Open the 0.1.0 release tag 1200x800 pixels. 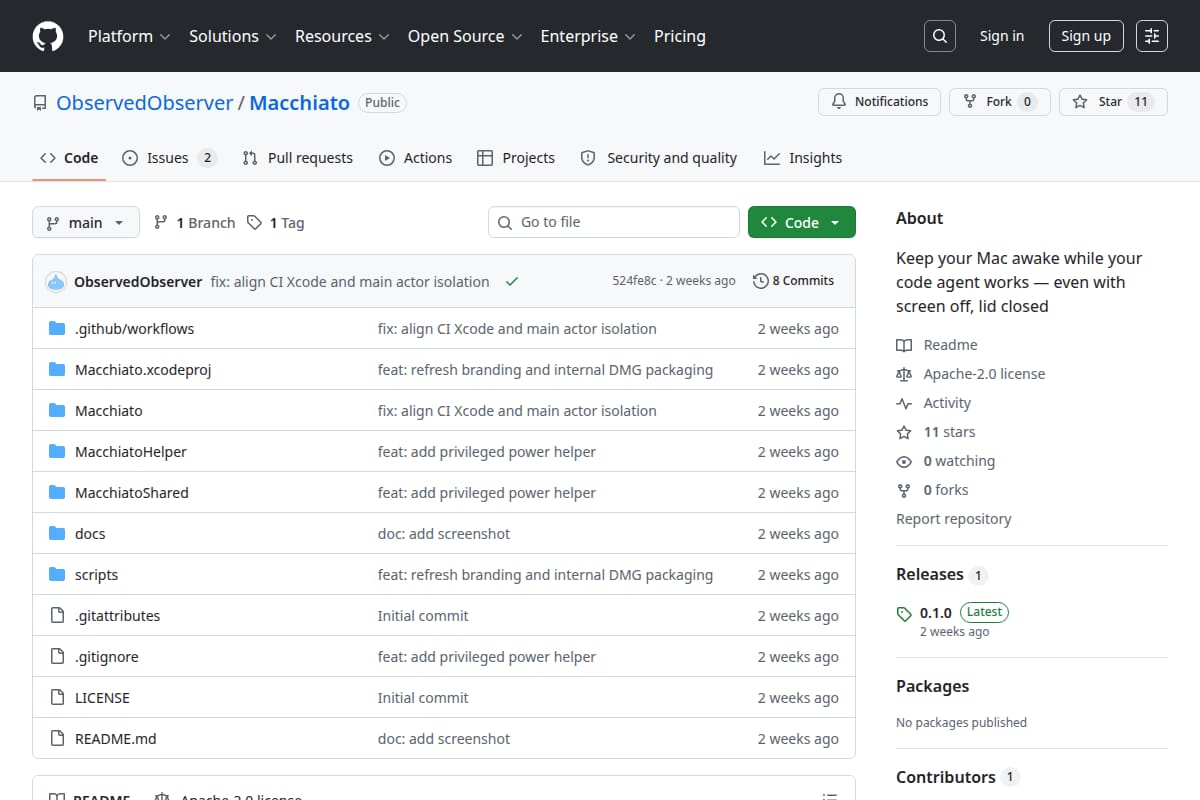pyautogui.click(x=936, y=612)
